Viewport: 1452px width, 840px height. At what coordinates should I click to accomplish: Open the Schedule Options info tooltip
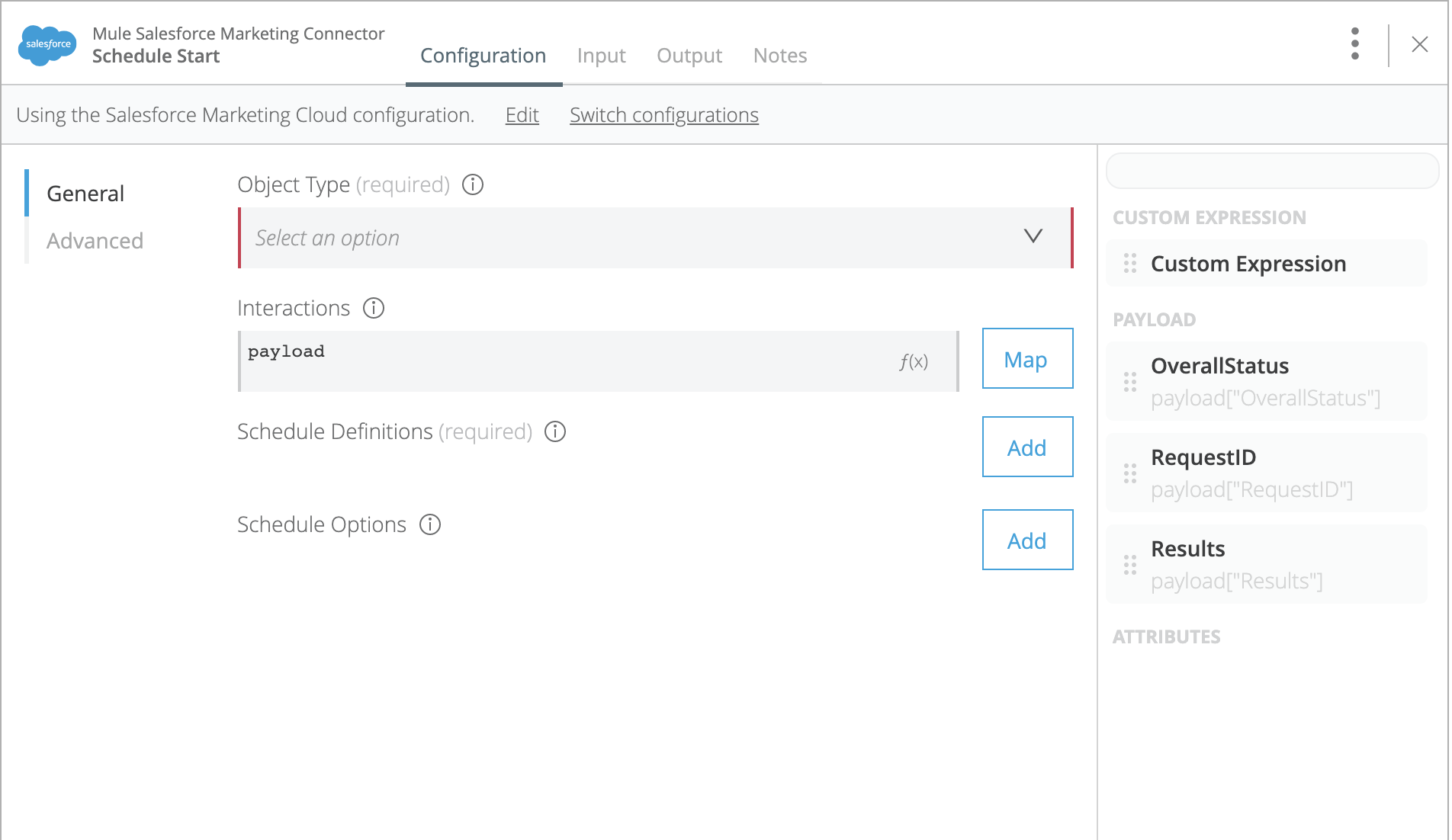pyautogui.click(x=431, y=524)
